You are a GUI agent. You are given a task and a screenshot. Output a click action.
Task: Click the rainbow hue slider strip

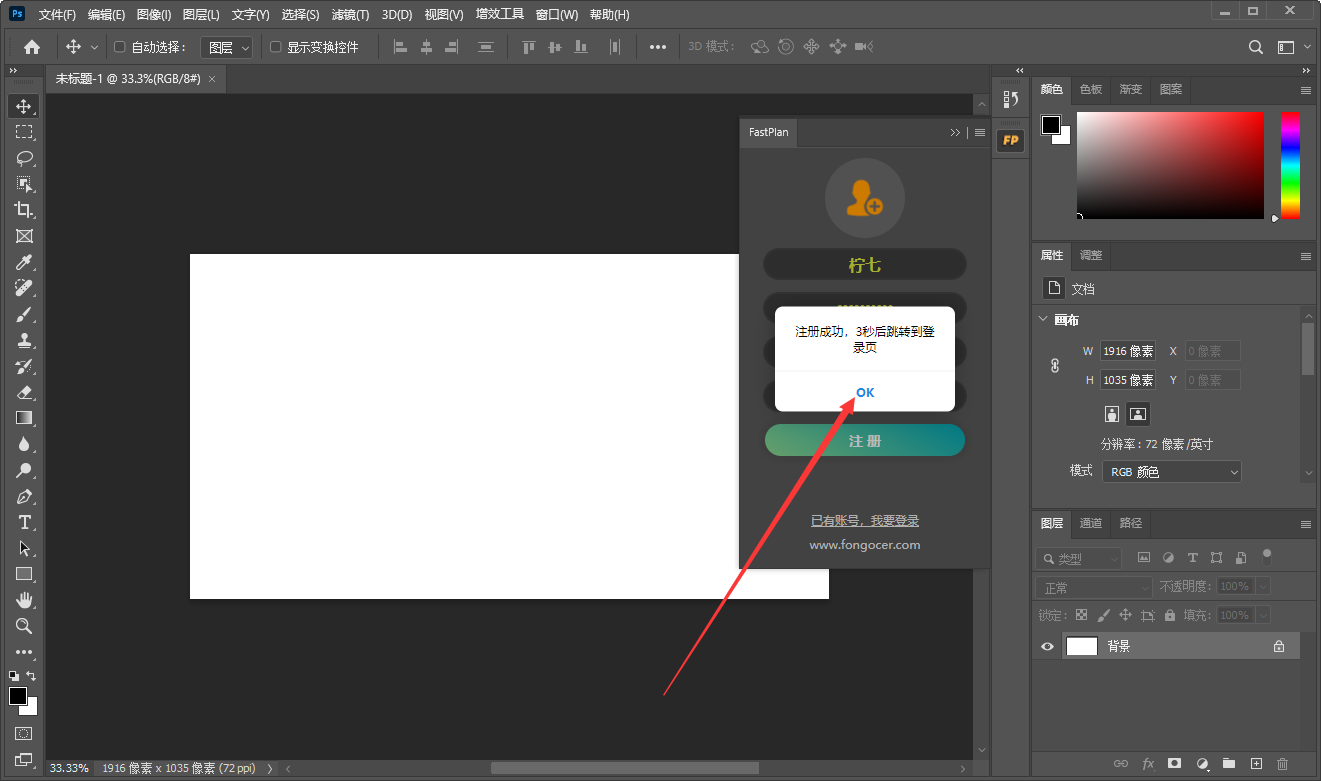pos(1290,165)
